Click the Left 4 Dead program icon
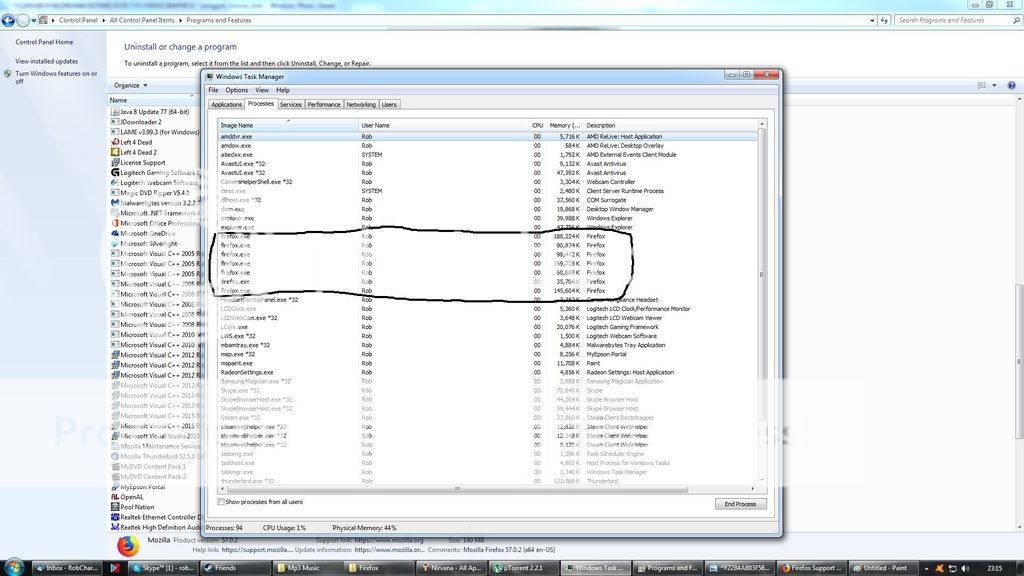 115,142
